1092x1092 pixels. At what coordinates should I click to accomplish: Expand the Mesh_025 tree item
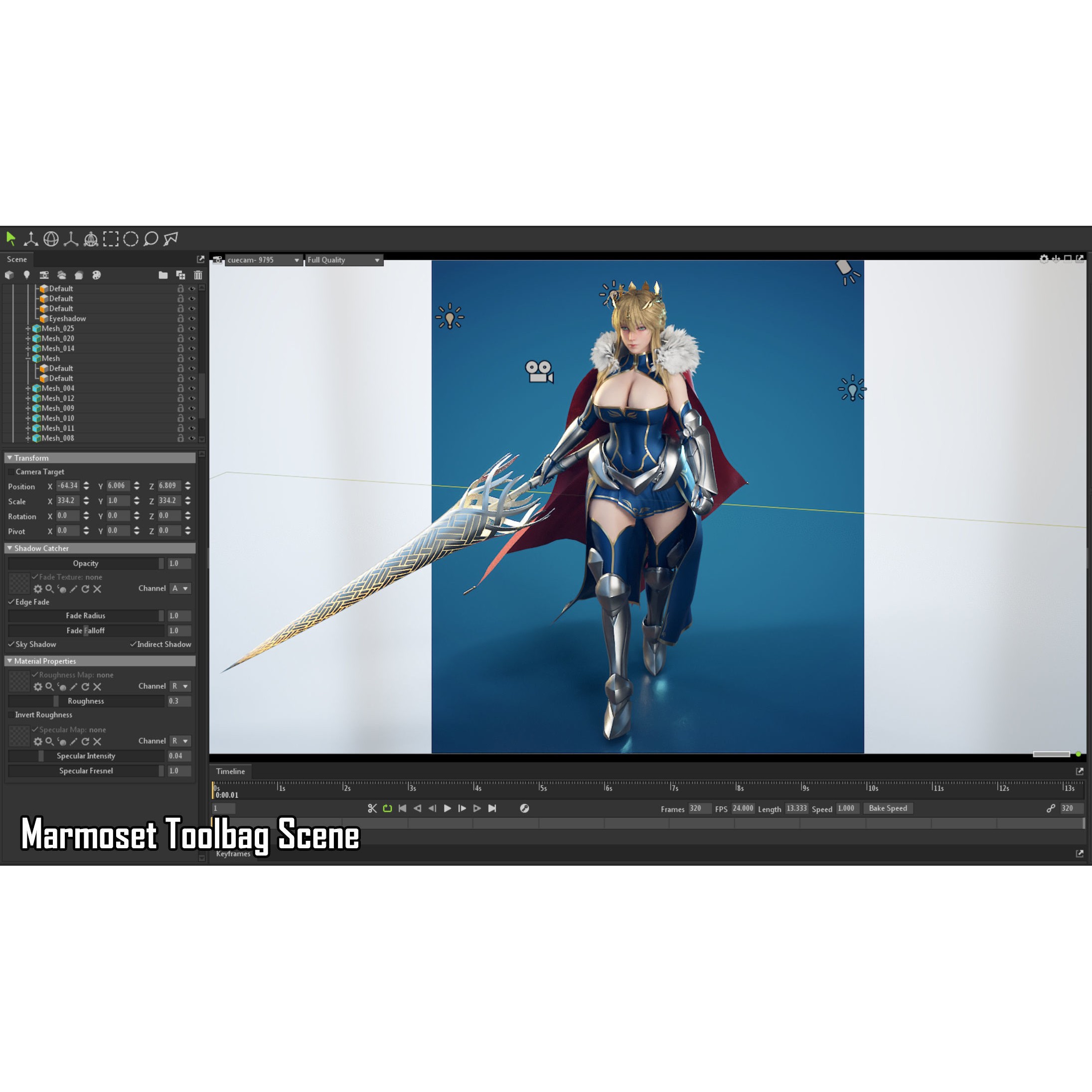pos(28,328)
